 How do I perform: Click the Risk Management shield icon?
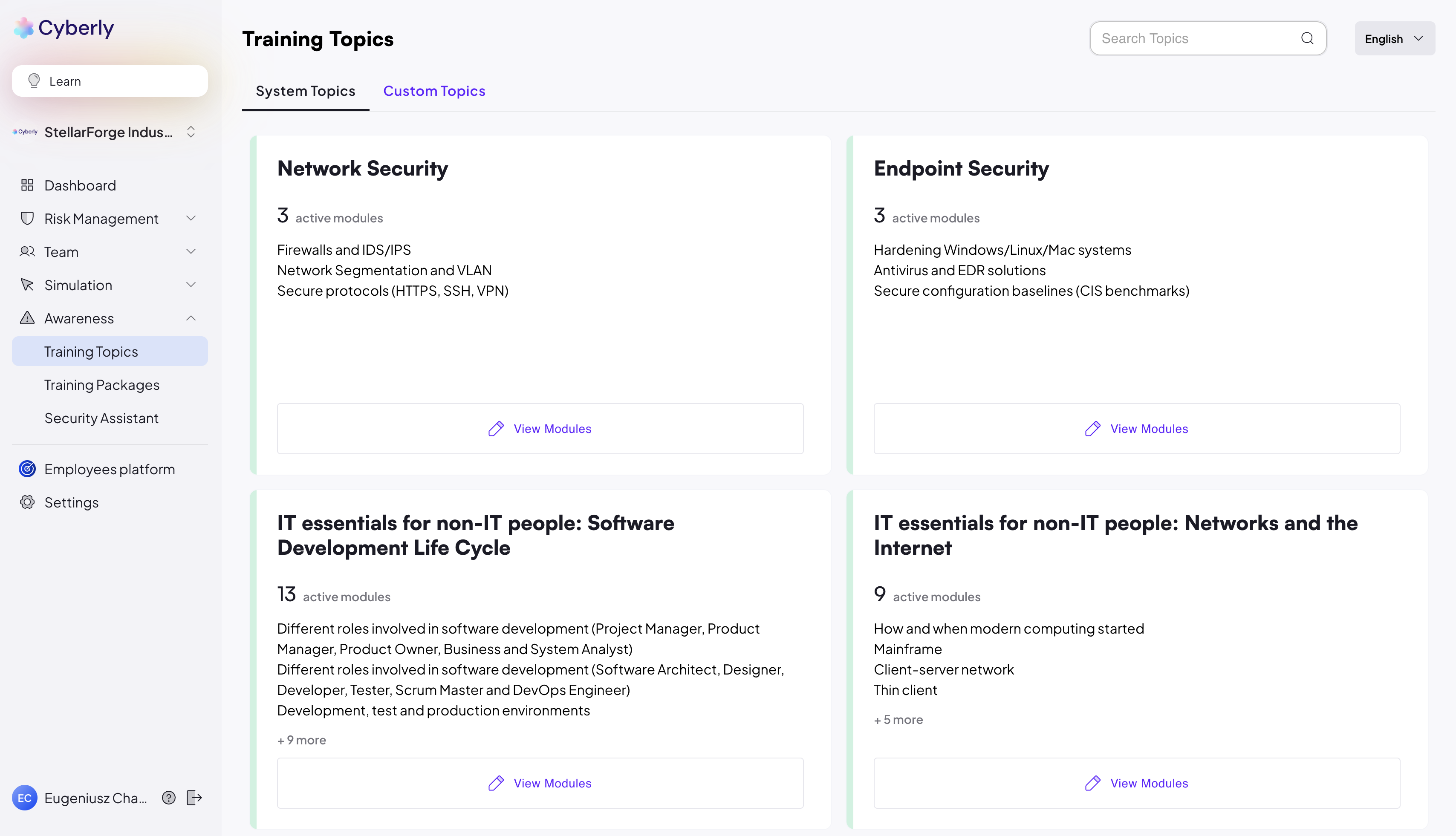(27, 218)
